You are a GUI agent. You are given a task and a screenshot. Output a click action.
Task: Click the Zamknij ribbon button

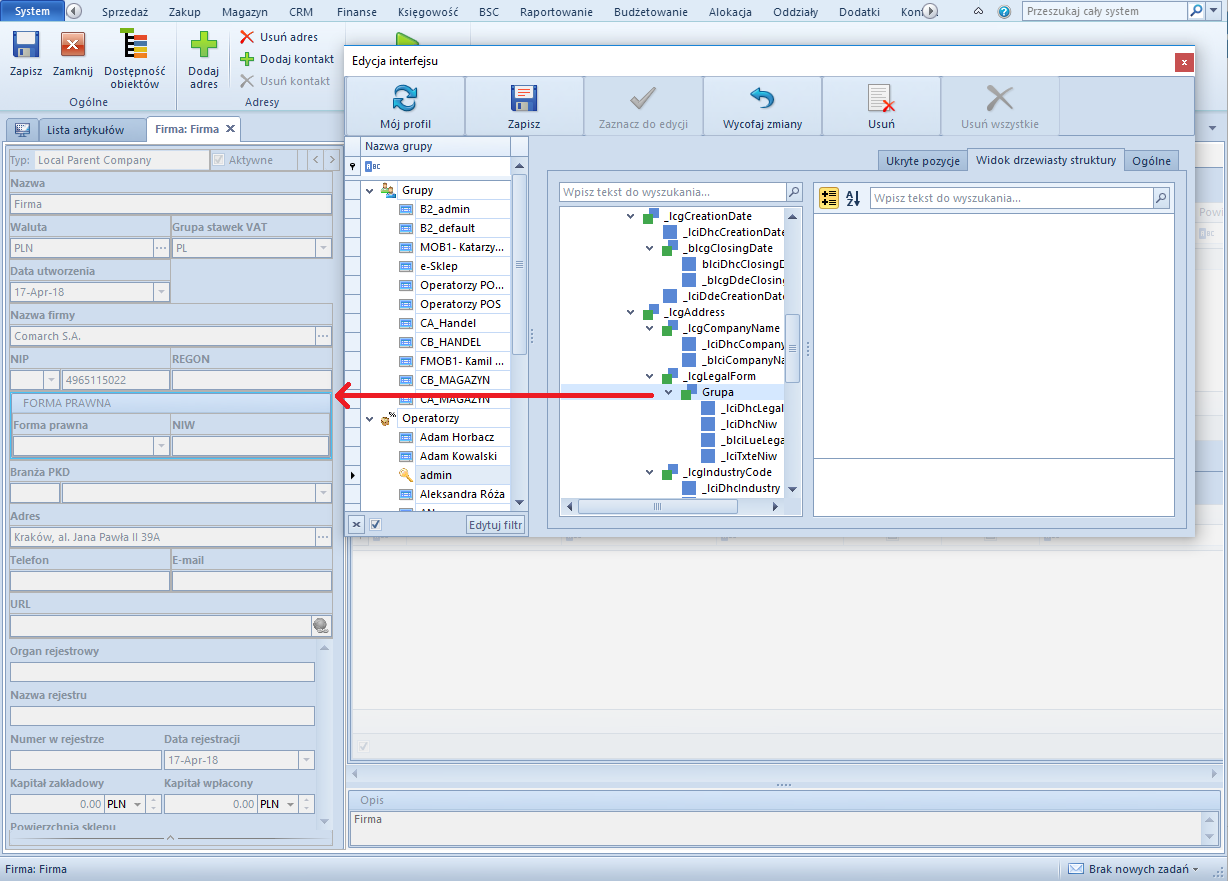pyautogui.click(x=73, y=54)
